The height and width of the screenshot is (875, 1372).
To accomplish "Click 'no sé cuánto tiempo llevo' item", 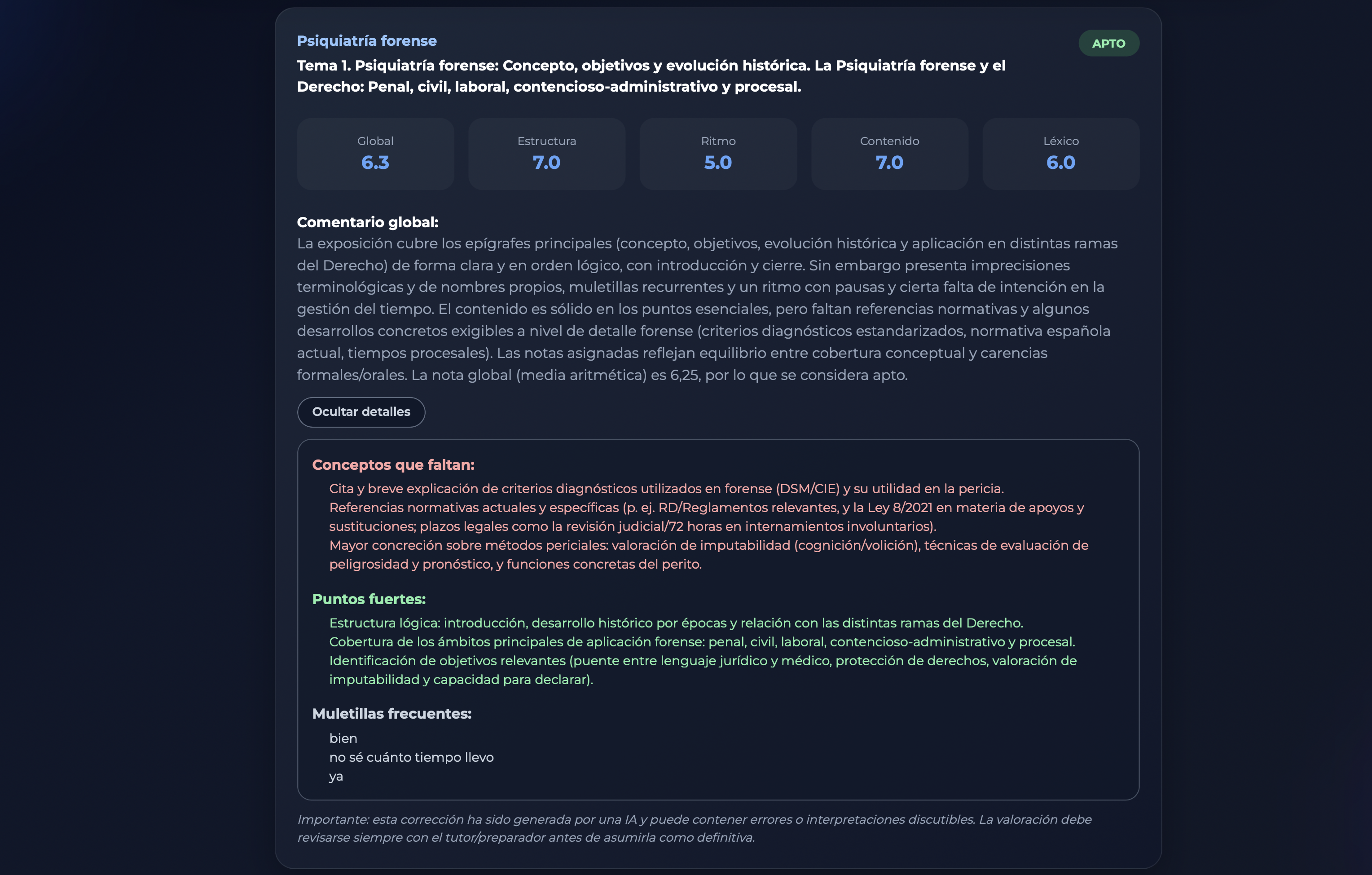I will pos(411,758).
